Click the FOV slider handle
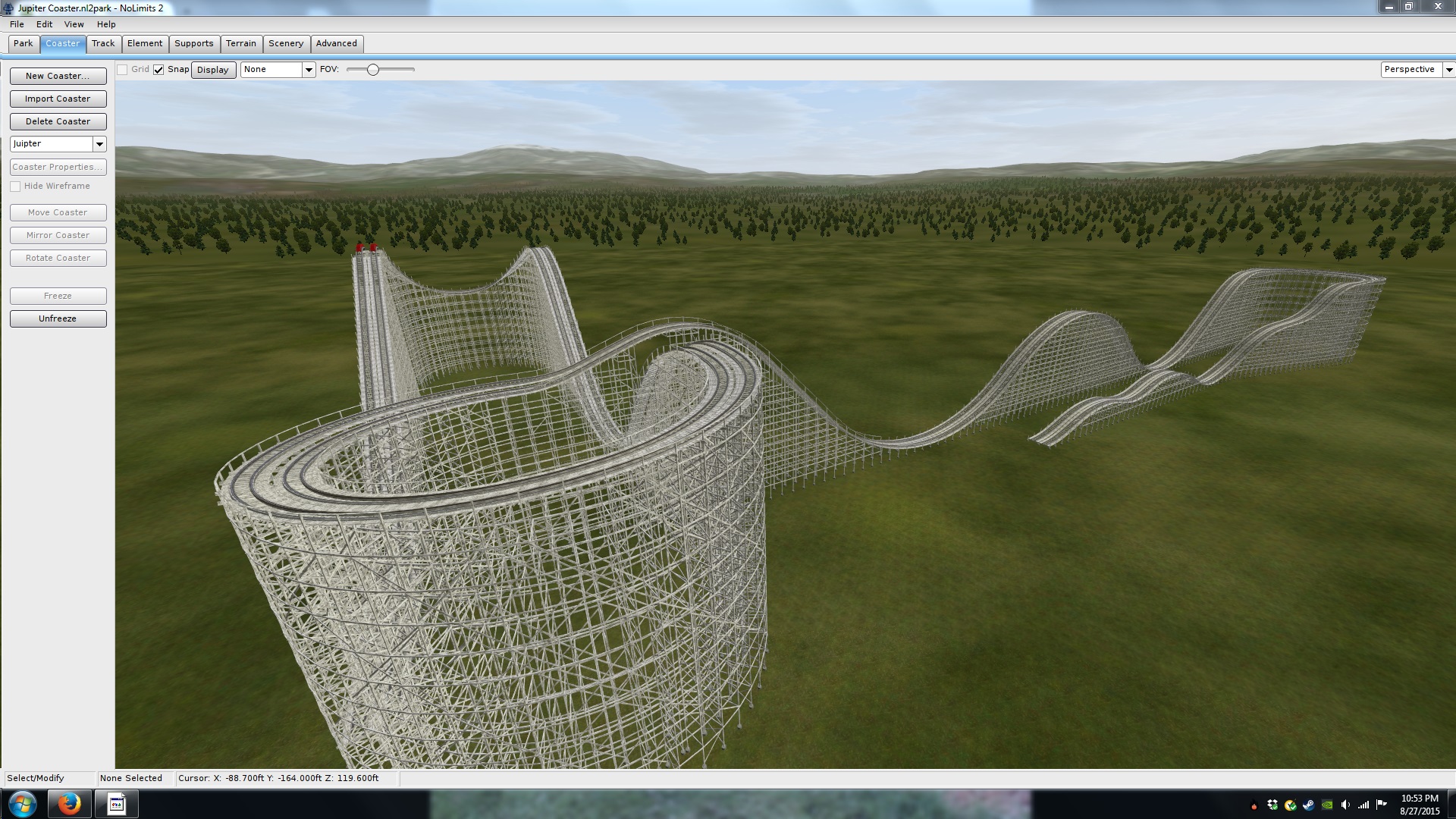1456x819 pixels. tap(372, 70)
